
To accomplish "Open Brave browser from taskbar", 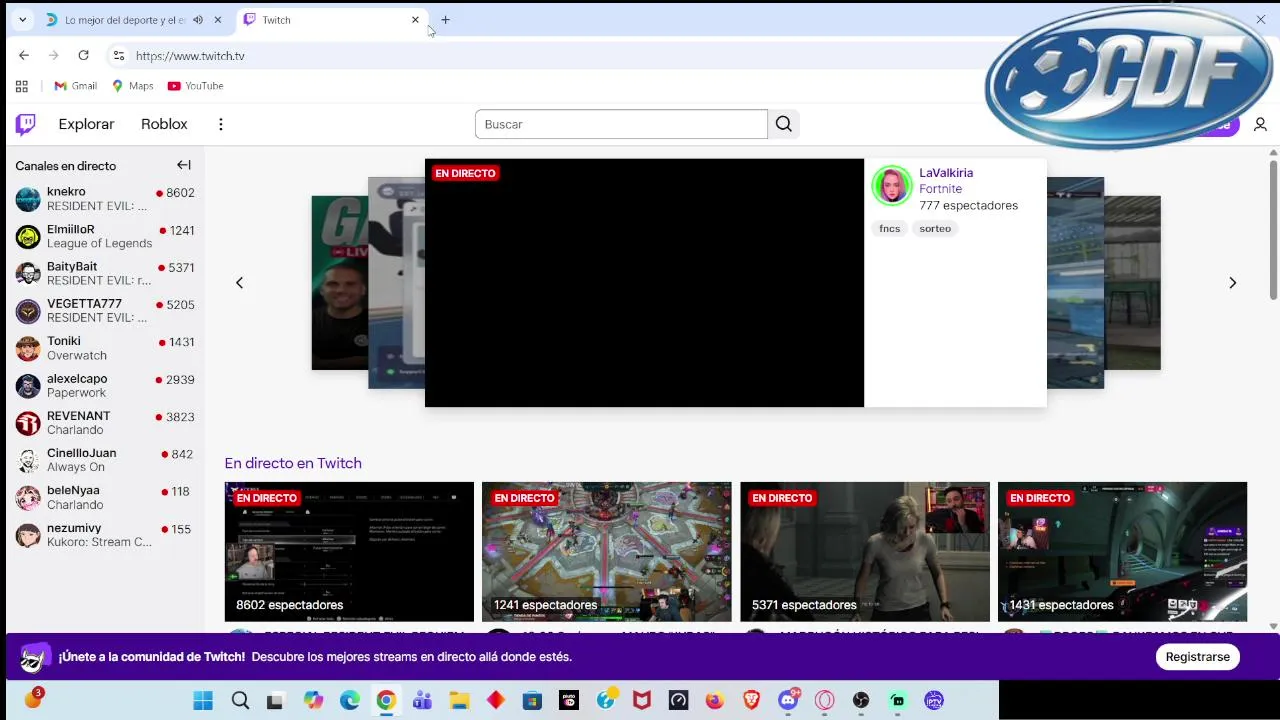I will [751, 701].
